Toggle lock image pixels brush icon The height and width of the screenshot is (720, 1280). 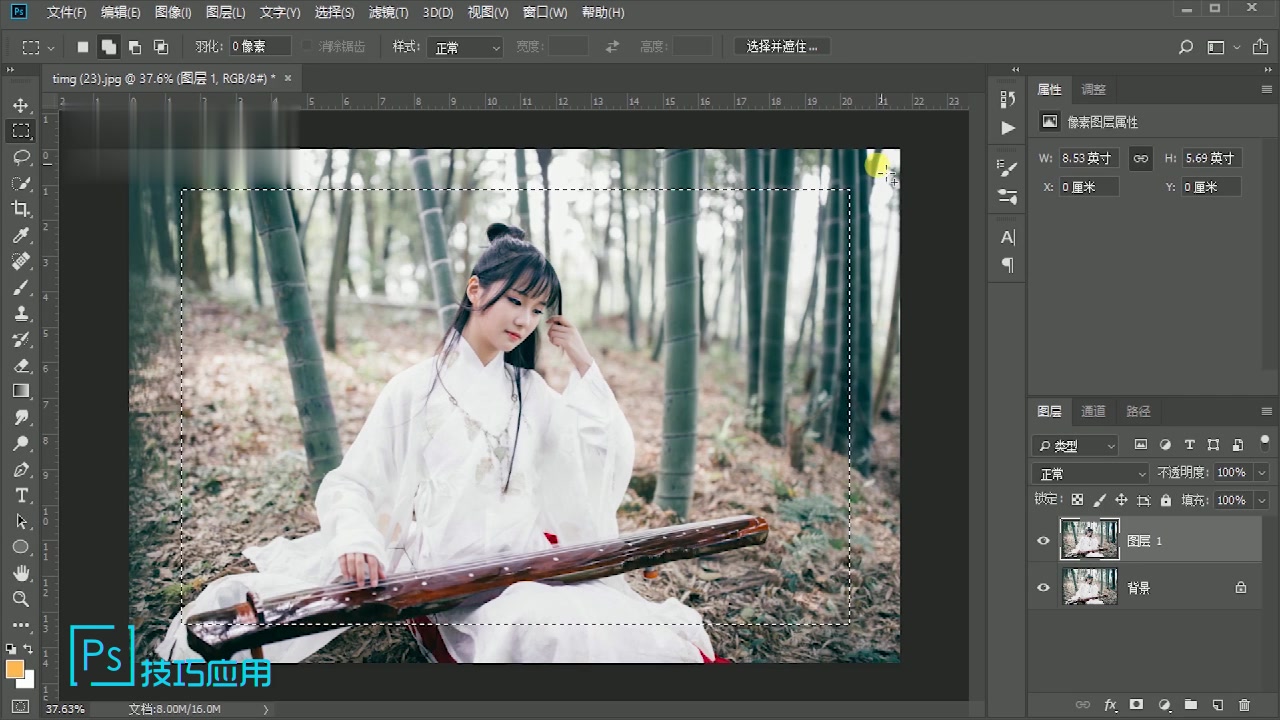pyautogui.click(x=1099, y=500)
